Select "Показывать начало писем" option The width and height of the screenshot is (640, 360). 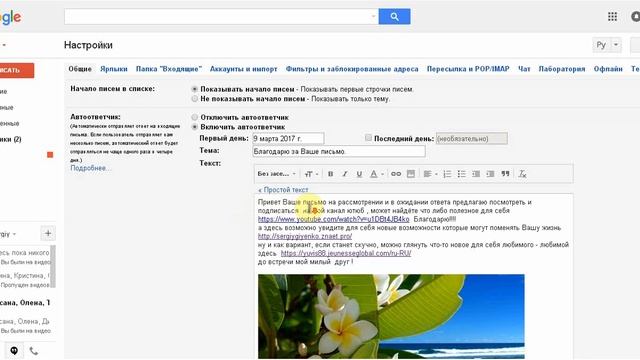(195, 89)
